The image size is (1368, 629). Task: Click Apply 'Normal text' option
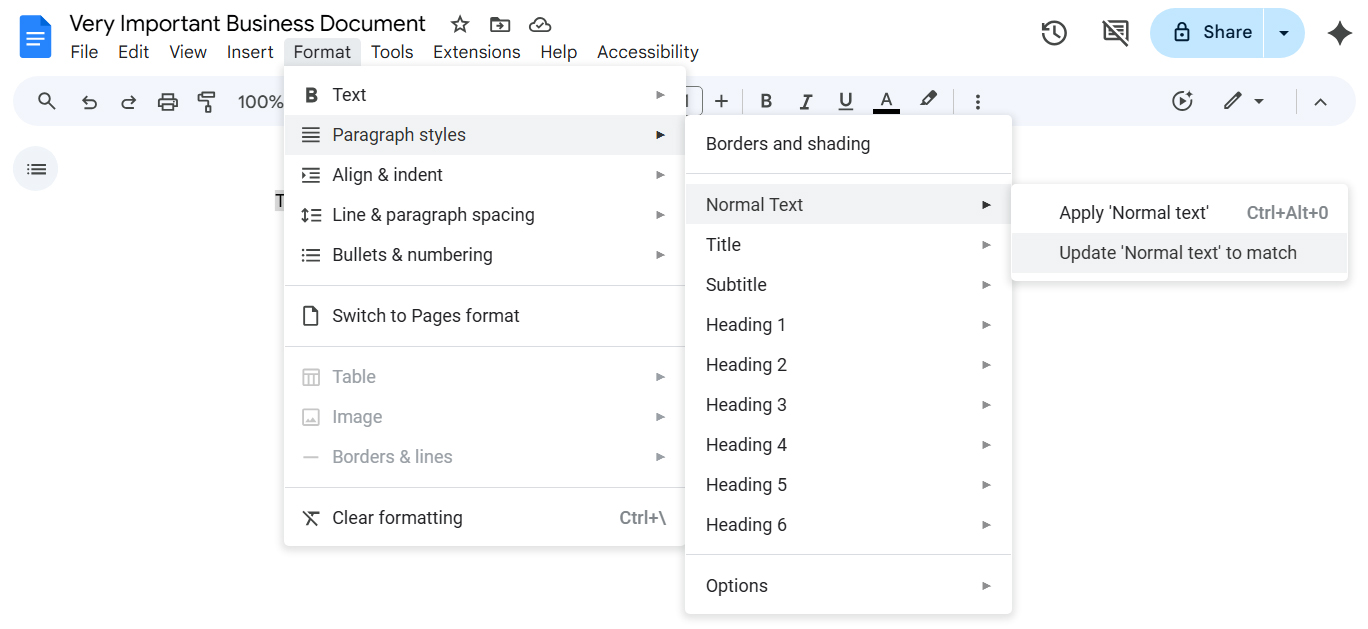click(x=1134, y=213)
